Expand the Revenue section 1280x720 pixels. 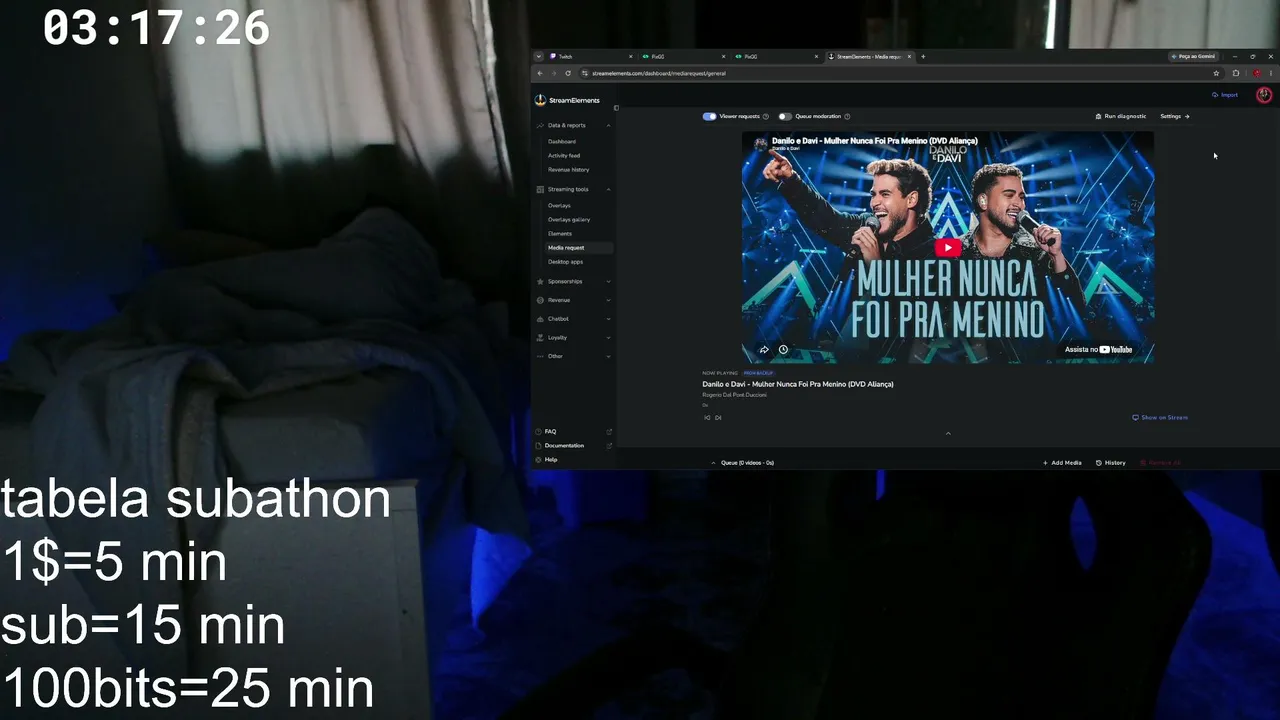[x=609, y=300]
